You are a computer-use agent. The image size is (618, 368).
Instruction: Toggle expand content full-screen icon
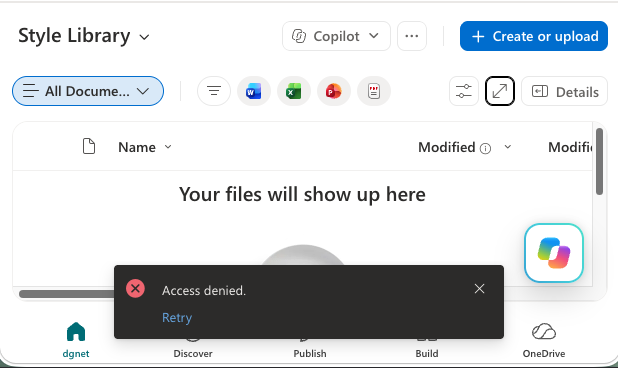pos(500,91)
